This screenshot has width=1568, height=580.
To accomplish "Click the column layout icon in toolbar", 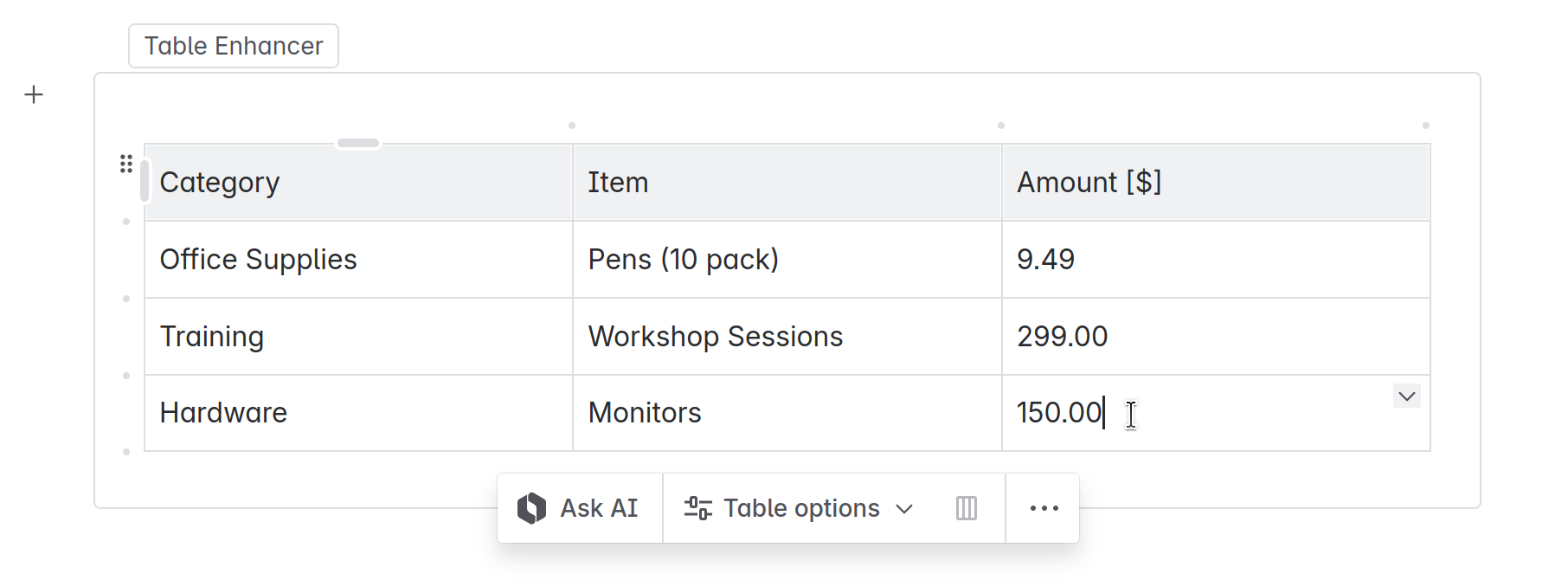I will [967, 508].
